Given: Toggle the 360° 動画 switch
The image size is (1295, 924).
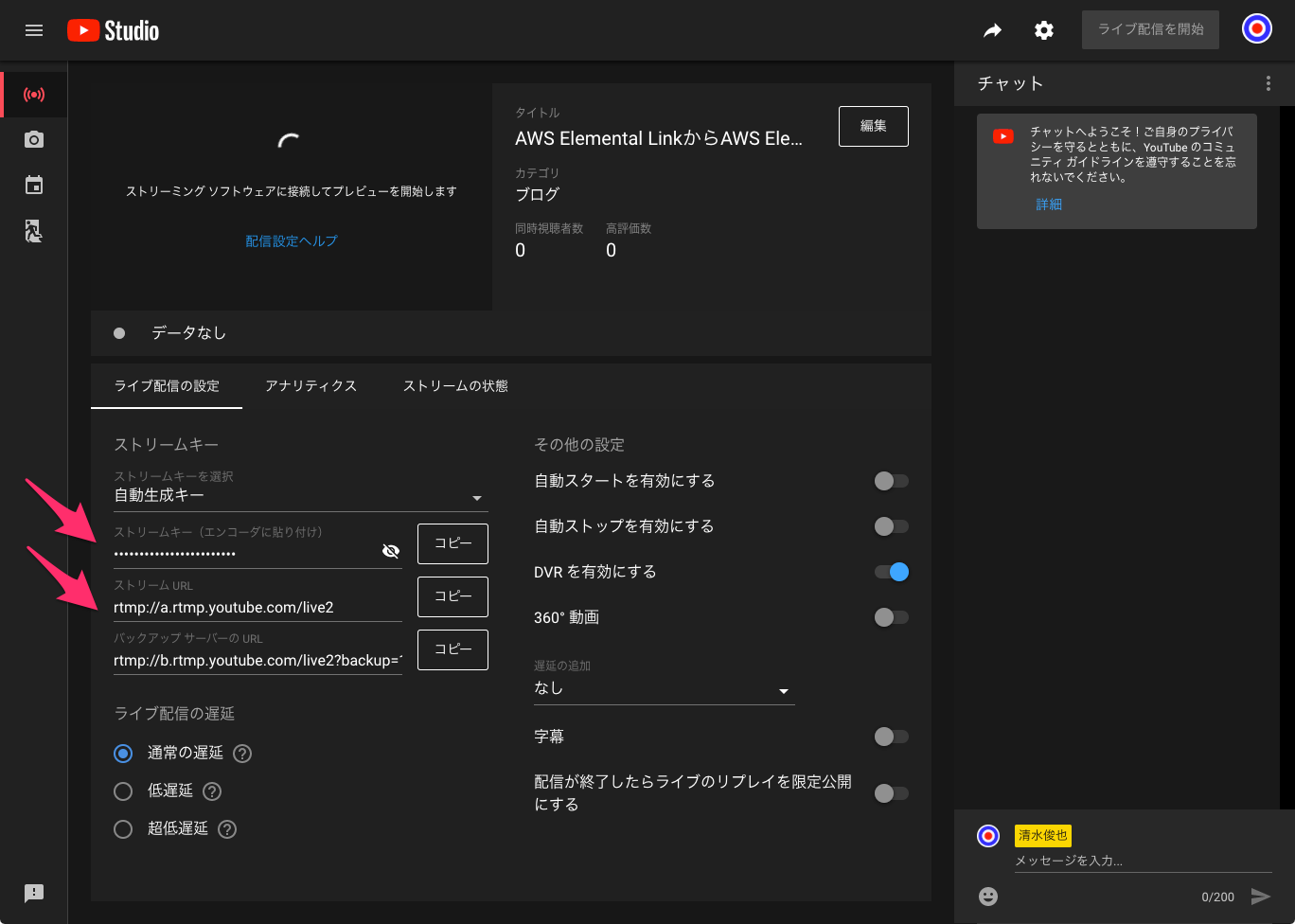Looking at the screenshot, I should [x=891, y=617].
